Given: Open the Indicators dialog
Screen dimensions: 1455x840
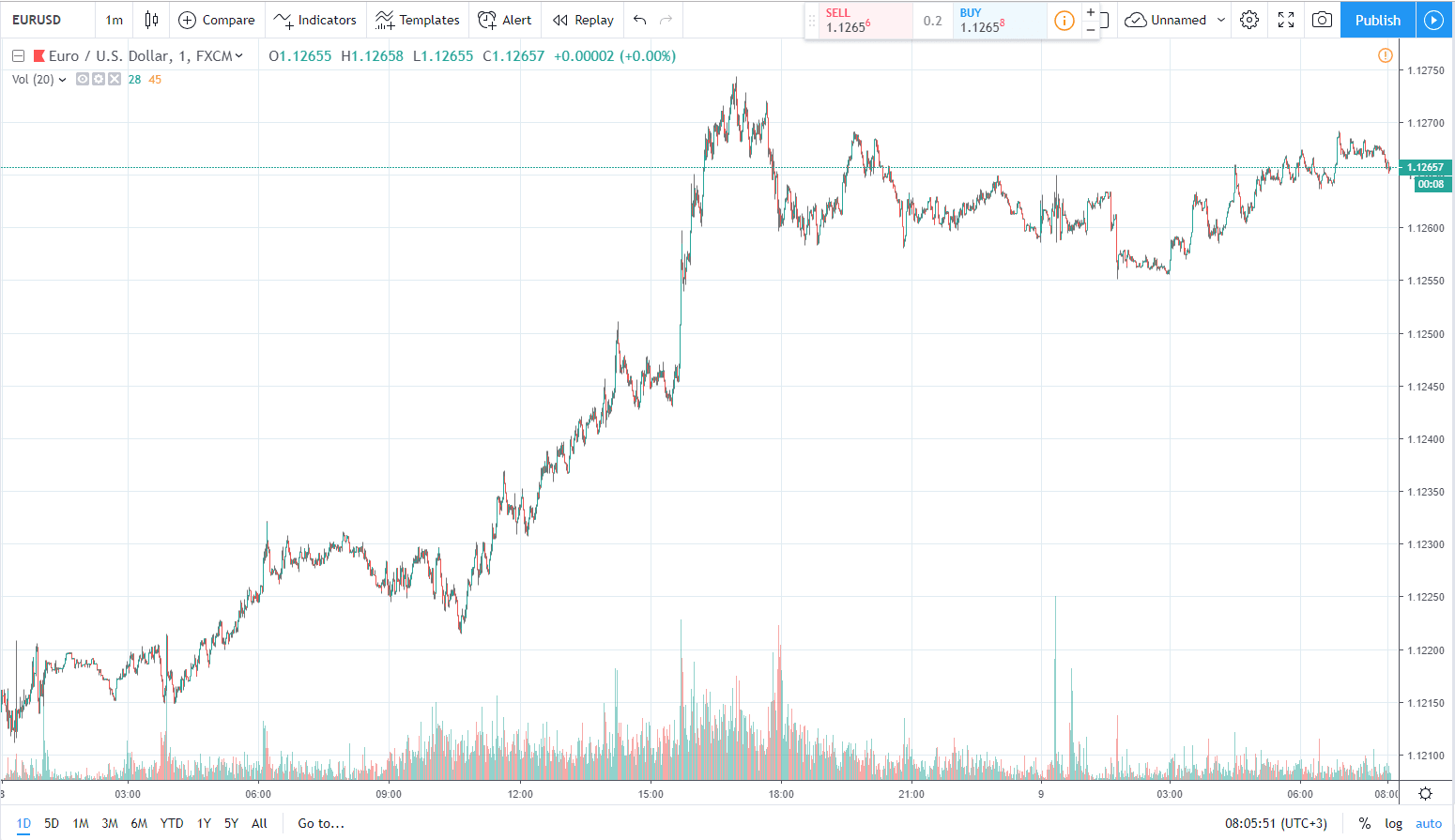Looking at the screenshot, I should pos(315,20).
